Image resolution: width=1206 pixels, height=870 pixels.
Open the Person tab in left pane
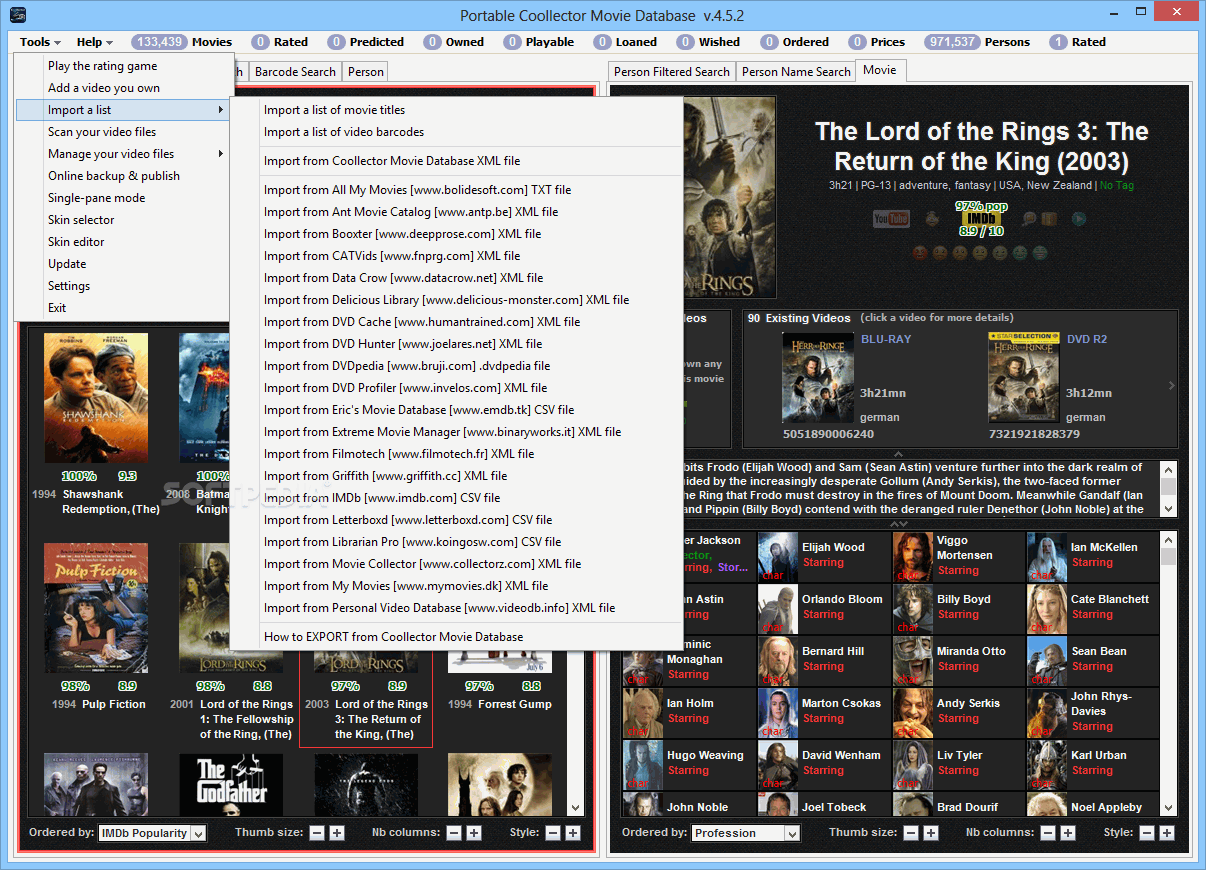click(366, 72)
